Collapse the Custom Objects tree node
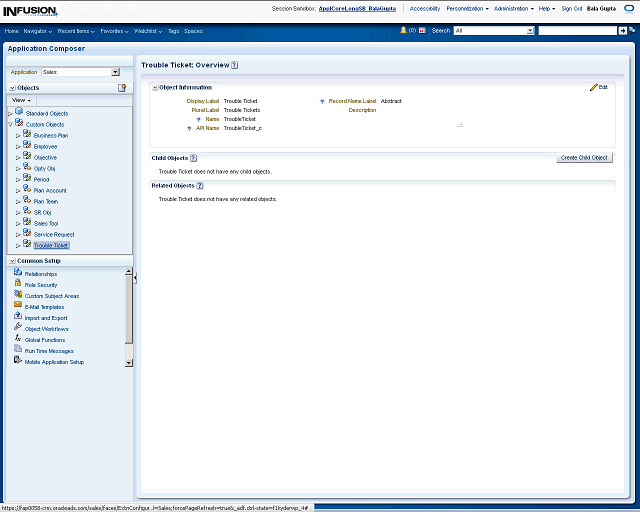640x512 pixels. (10, 125)
